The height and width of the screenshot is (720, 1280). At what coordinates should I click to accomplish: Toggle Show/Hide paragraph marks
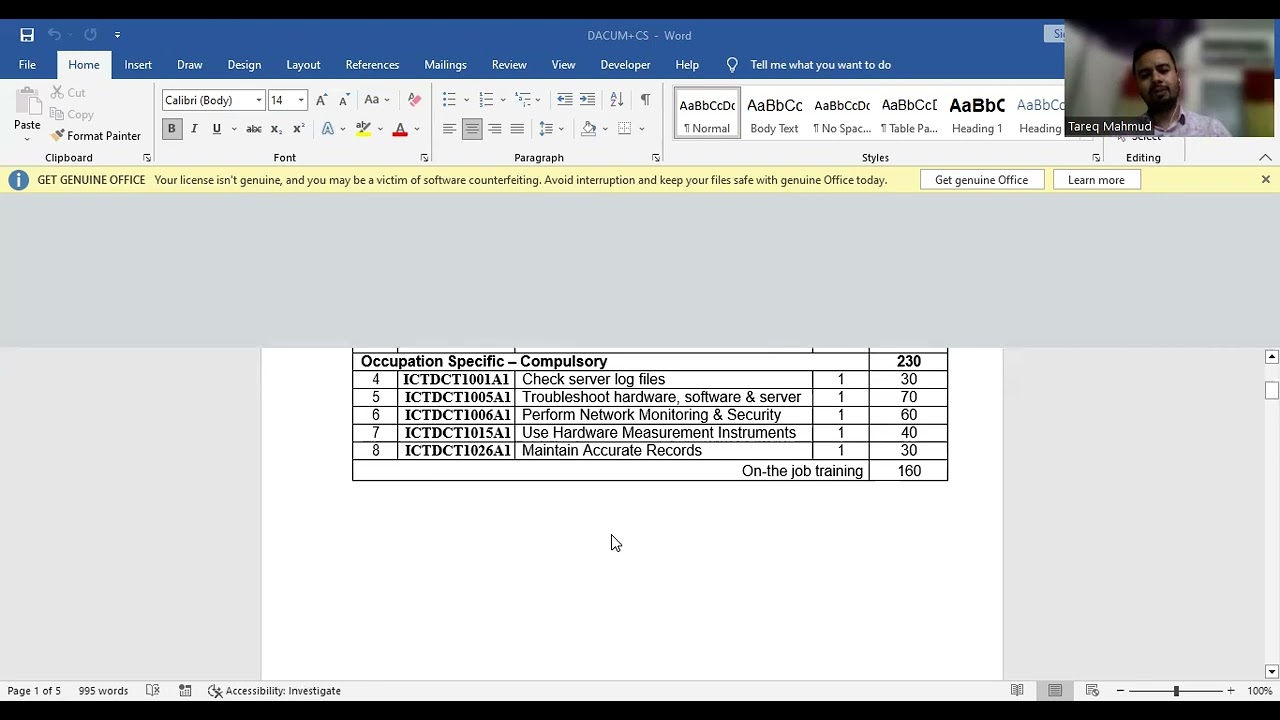(x=645, y=100)
